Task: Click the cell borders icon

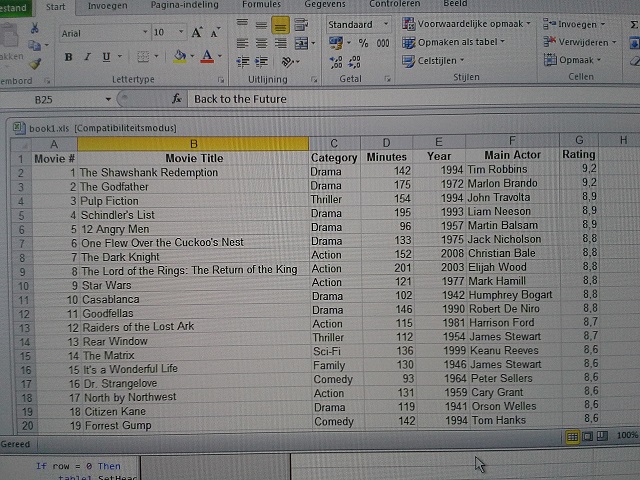Action: (x=143, y=56)
